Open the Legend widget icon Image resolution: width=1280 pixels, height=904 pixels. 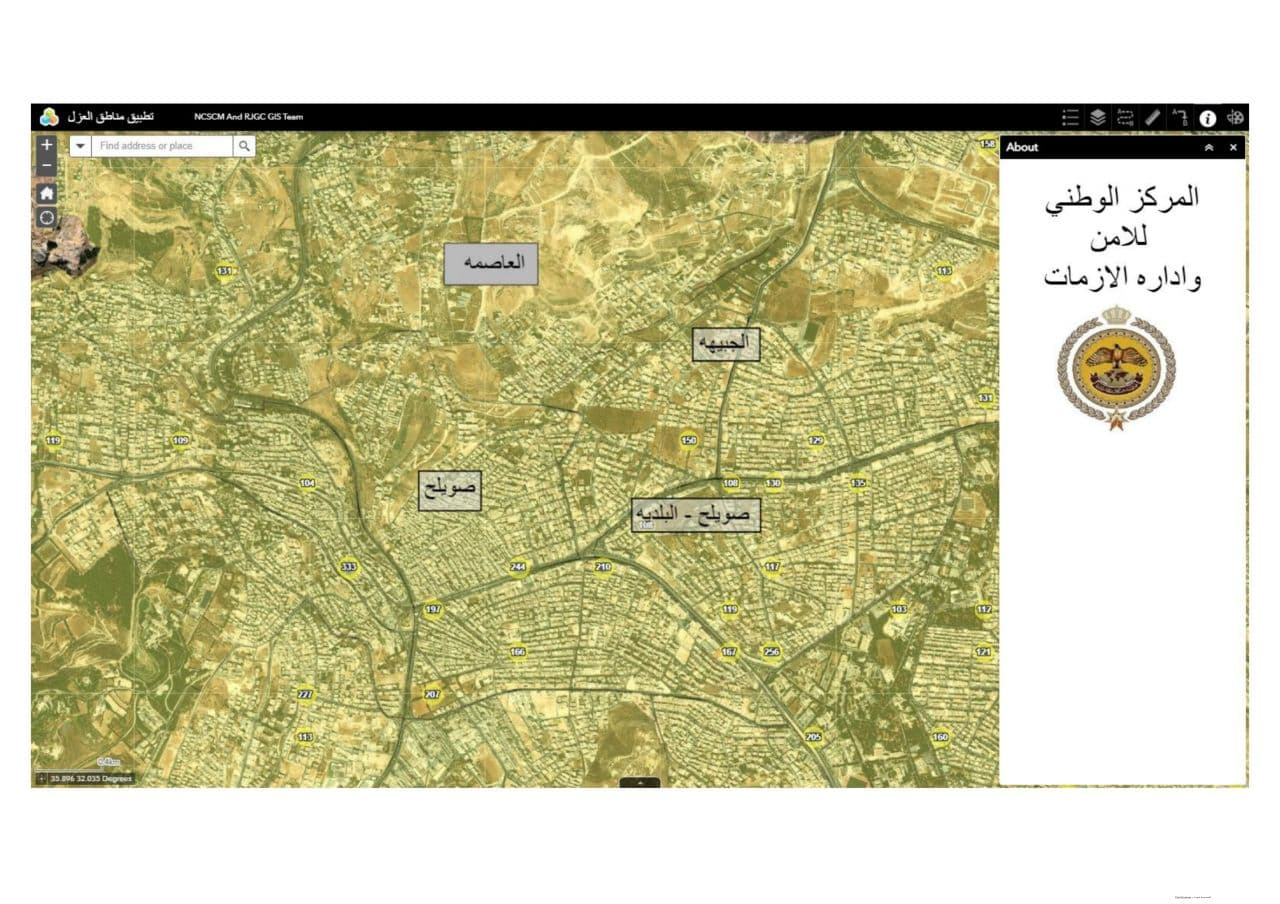tap(1070, 118)
